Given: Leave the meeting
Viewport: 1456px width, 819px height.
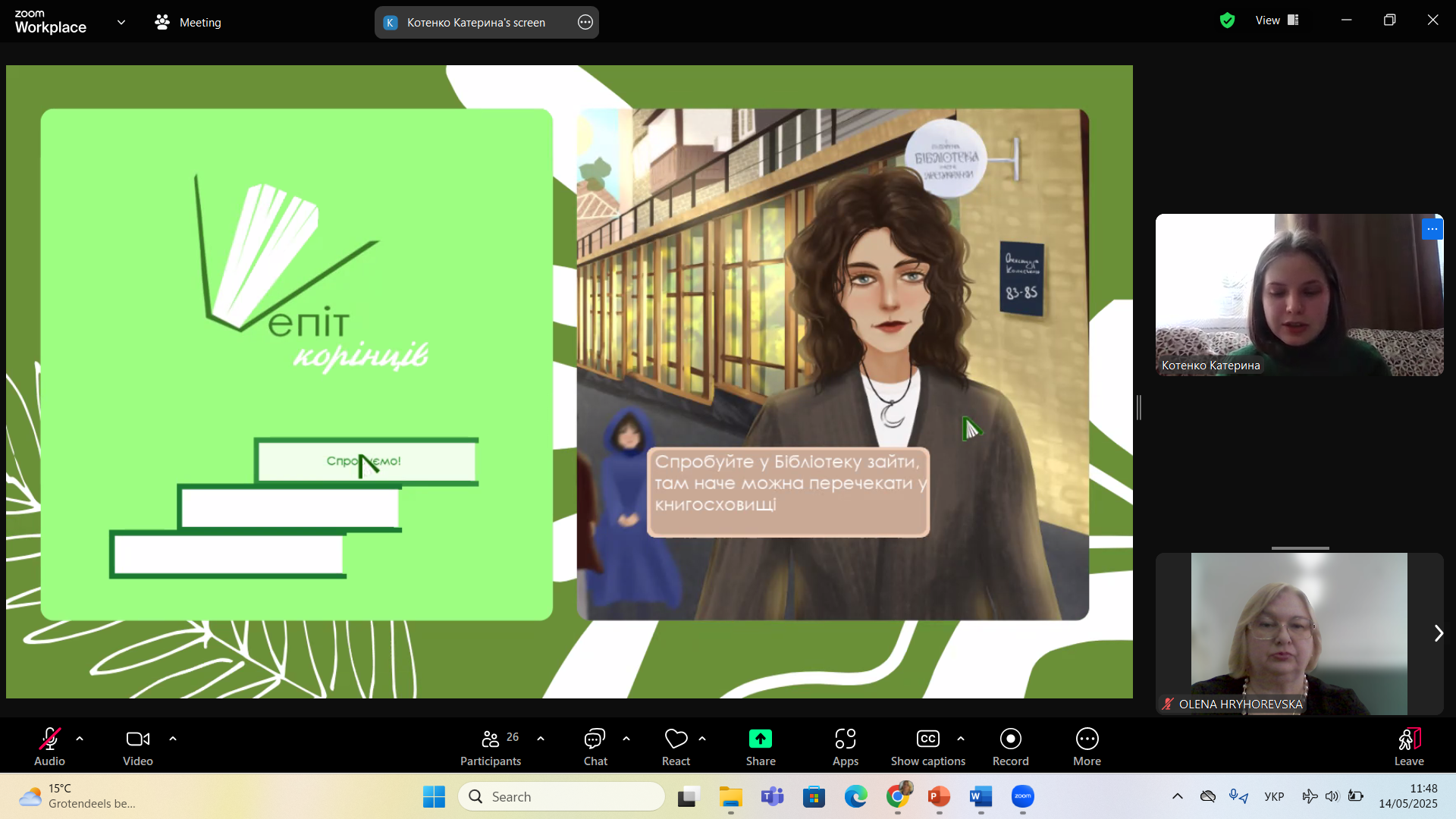Looking at the screenshot, I should coord(1408,746).
